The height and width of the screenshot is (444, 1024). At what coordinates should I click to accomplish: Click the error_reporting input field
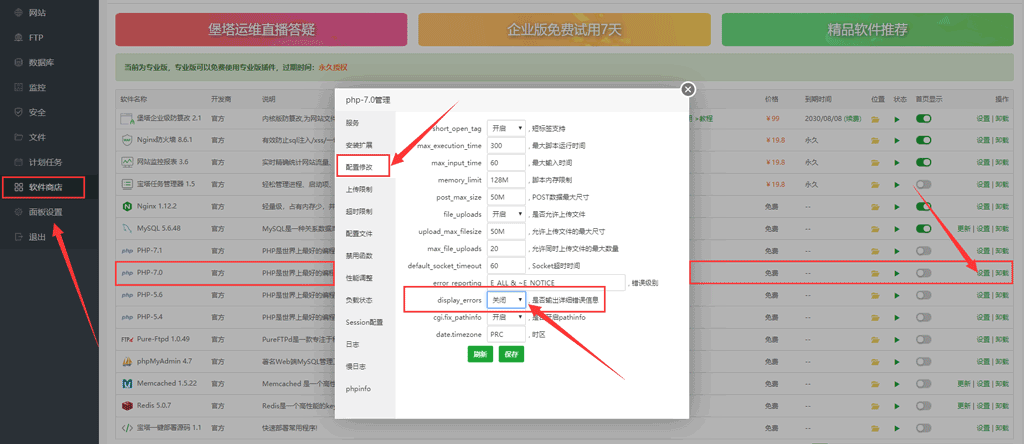tap(556, 283)
